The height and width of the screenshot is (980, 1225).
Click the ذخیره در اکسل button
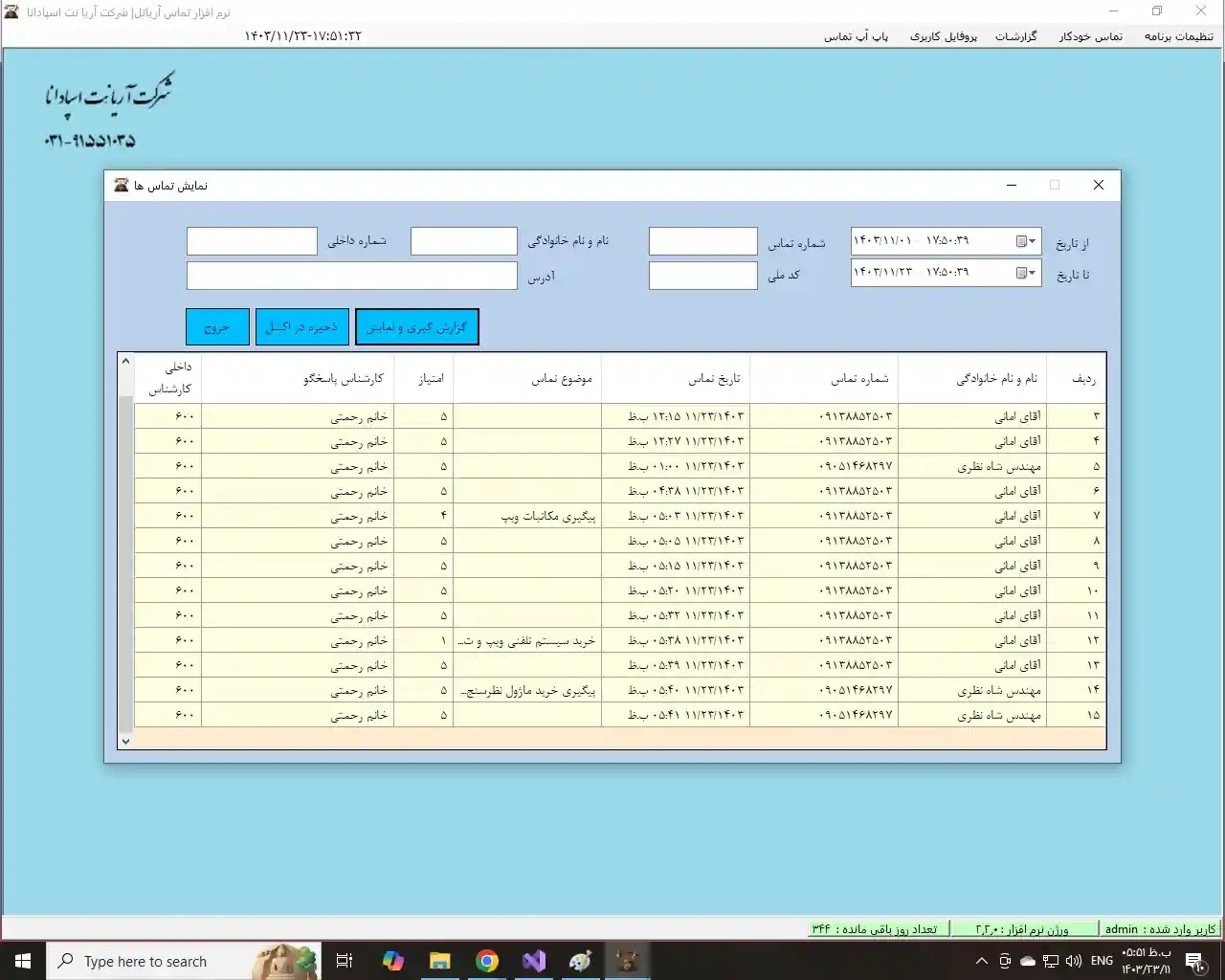click(x=301, y=327)
